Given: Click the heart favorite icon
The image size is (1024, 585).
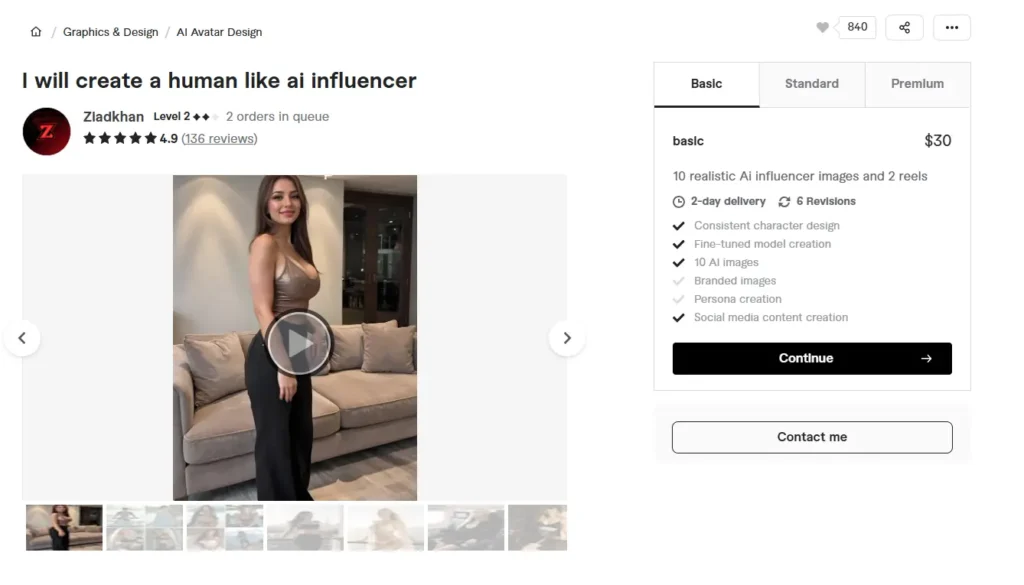Looking at the screenshot, I should [x=823, y=28].
